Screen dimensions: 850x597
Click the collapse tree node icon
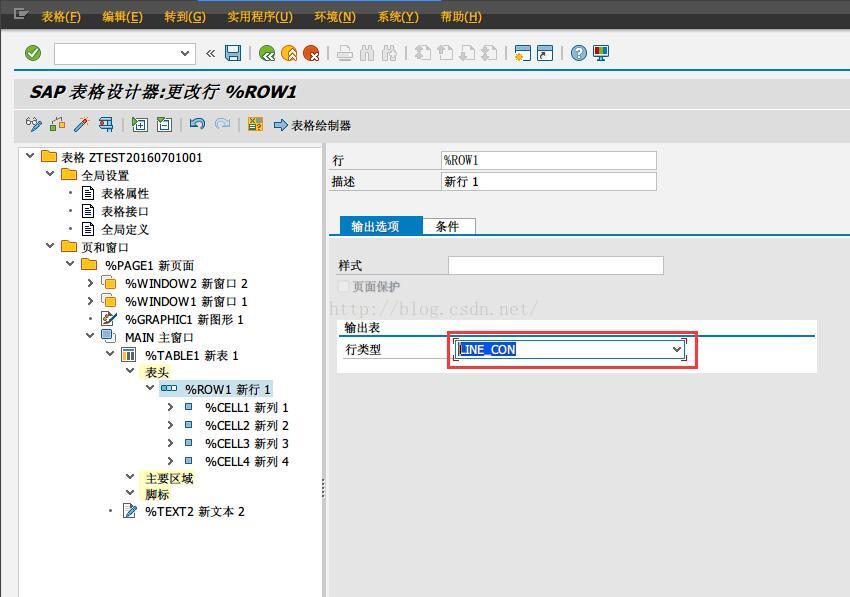tap(164, 125)
